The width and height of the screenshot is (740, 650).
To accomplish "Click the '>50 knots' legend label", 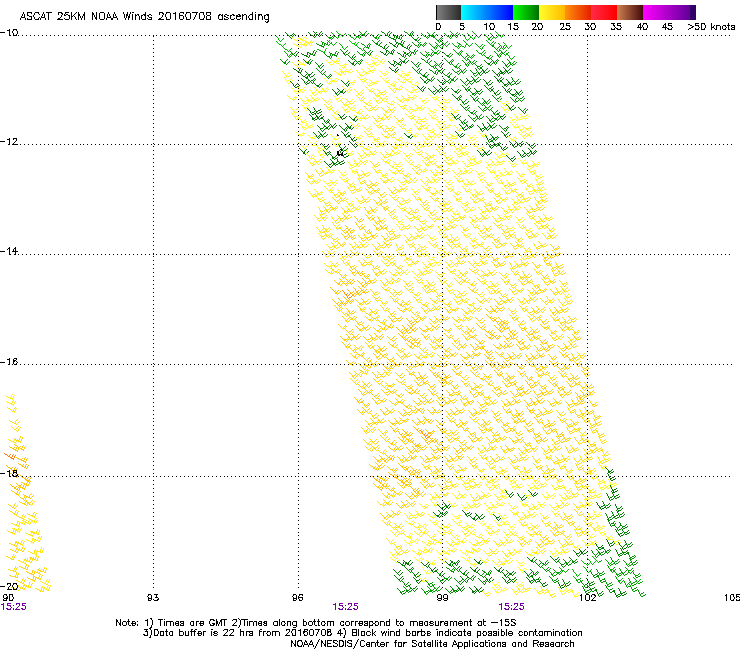I will (711, 27).
